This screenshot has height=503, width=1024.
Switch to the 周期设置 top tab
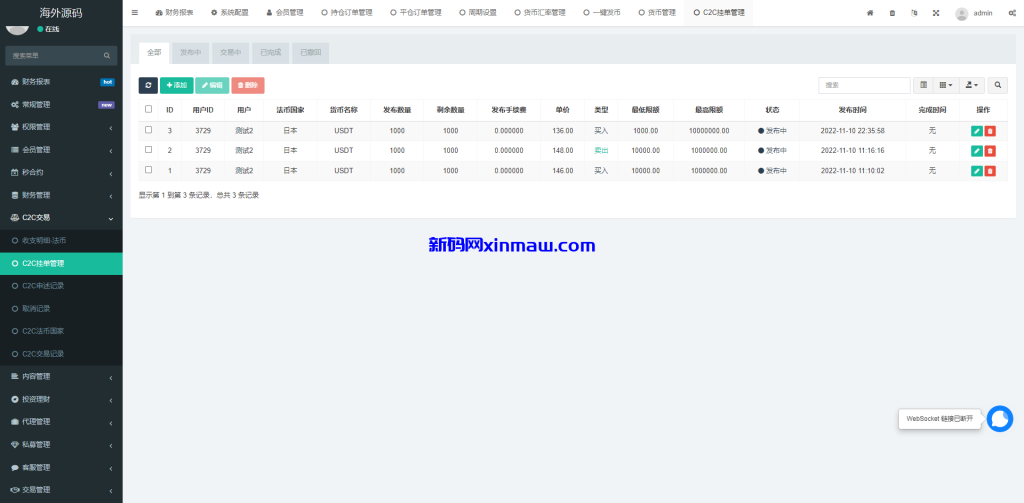[478, 12]
